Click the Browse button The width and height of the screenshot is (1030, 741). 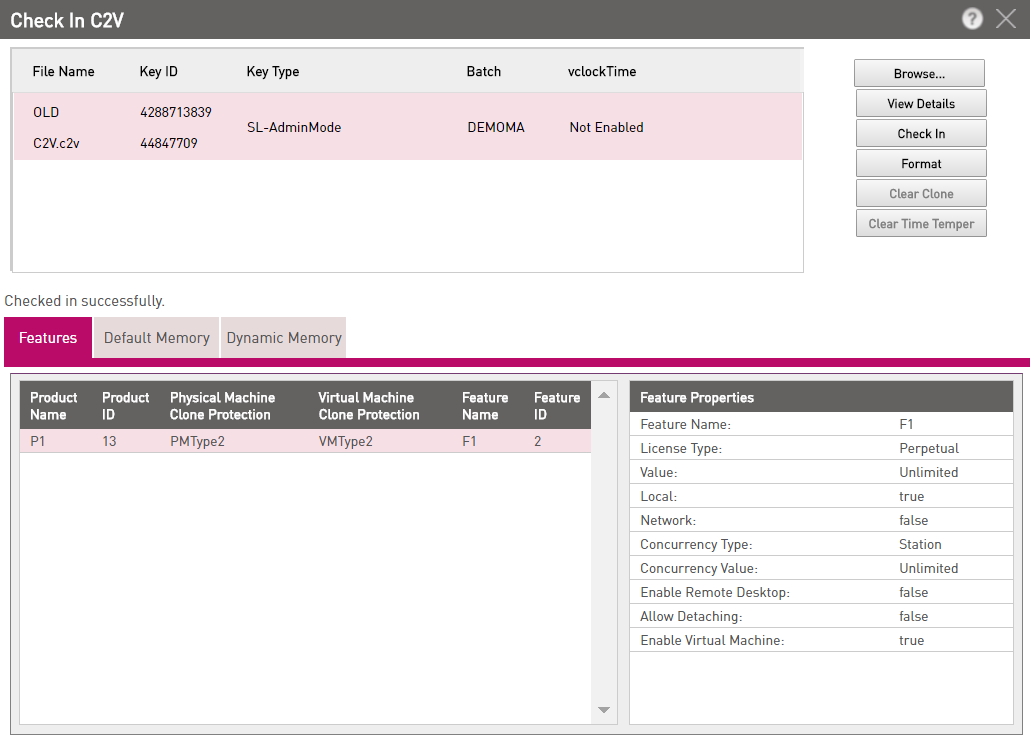coord(919,74)
